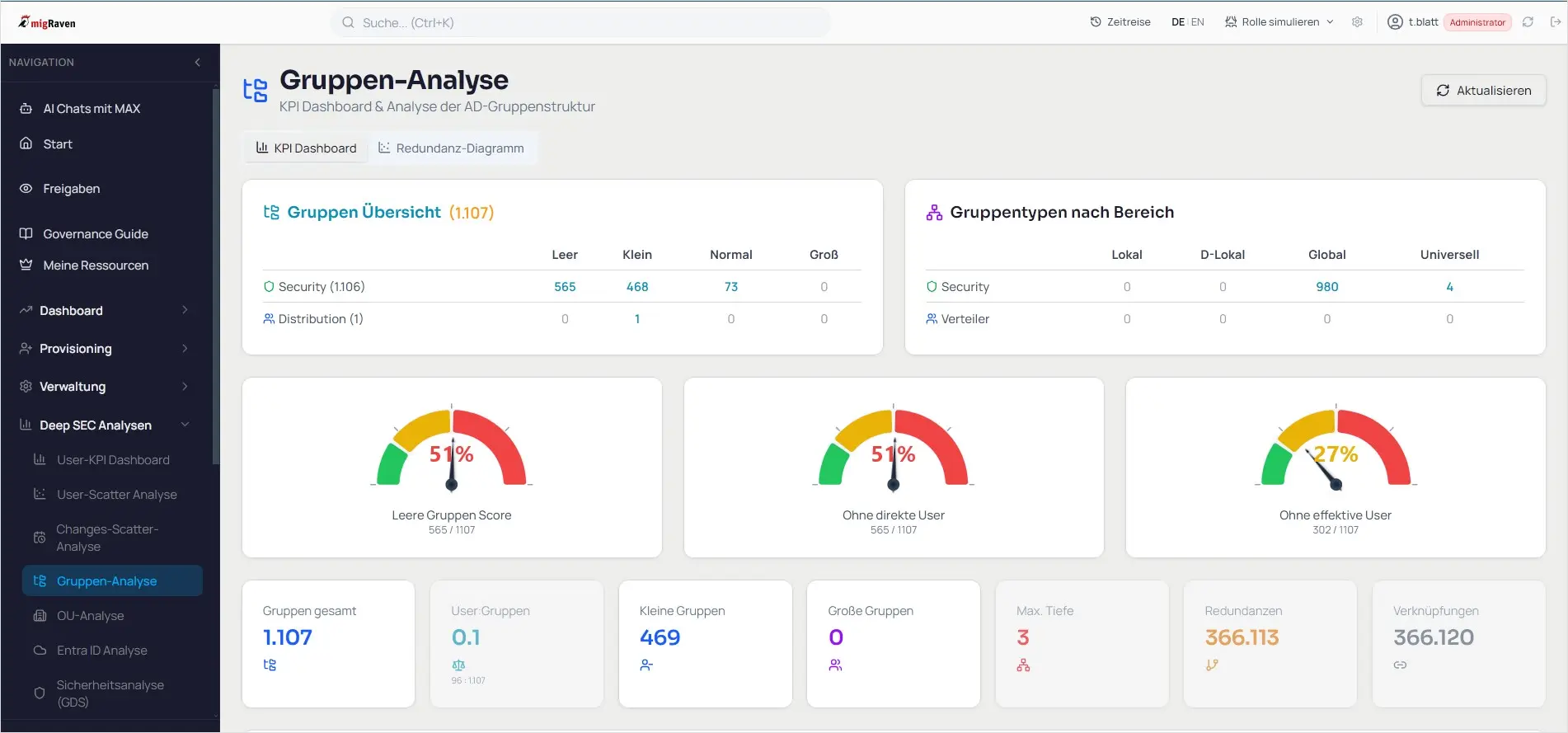Click the refresh icon beside Administrator badge
The image size is (1568, 733).
coord(1528,22)
